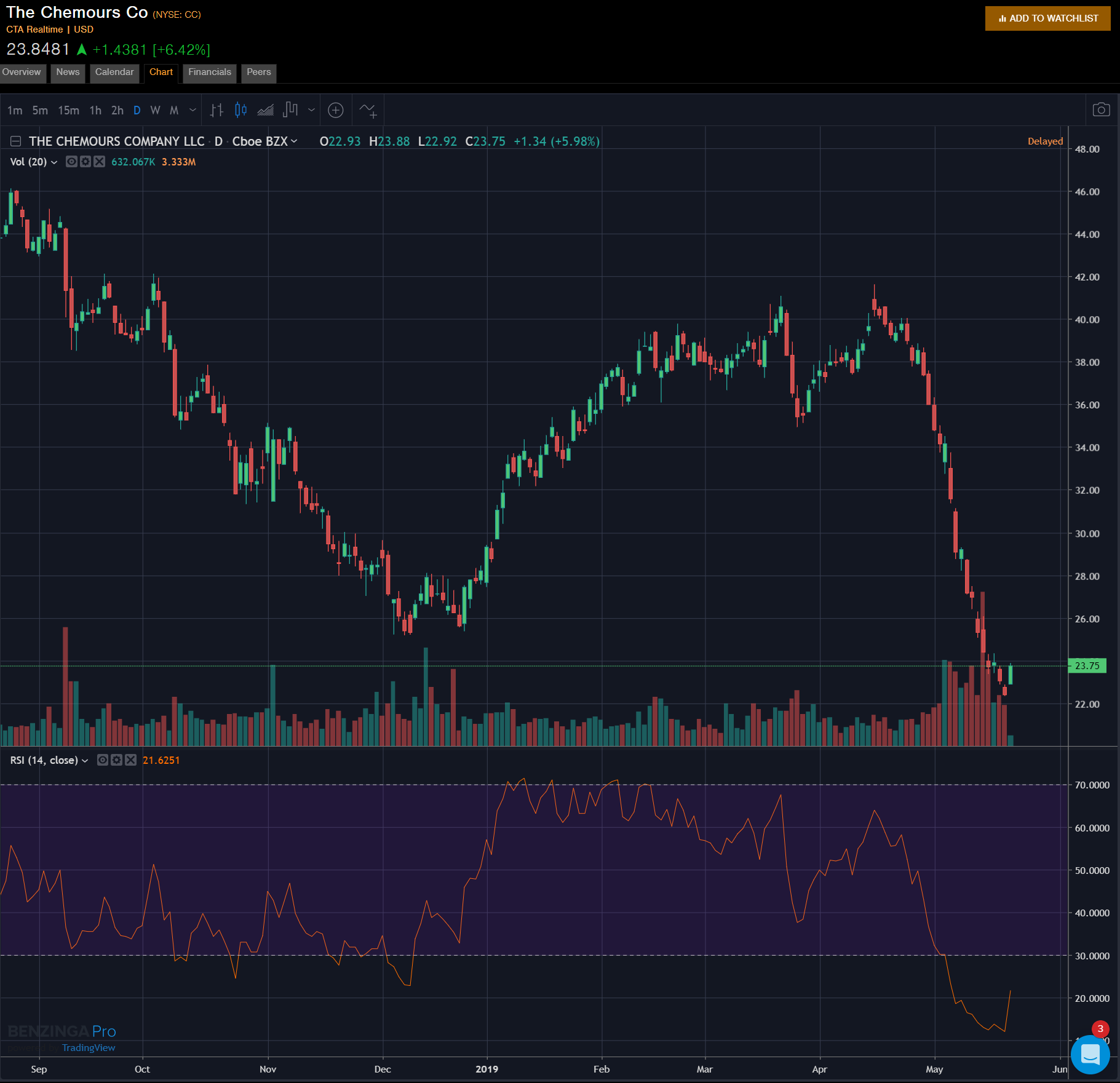Select the Area chart style icon
1120x1083 pixels.
click(x=265, y=110)
